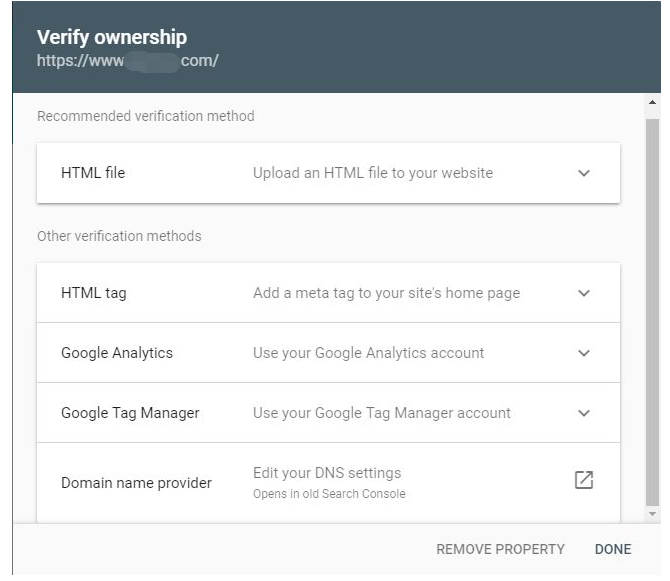Select the HTML file method label

coord(93,173)
